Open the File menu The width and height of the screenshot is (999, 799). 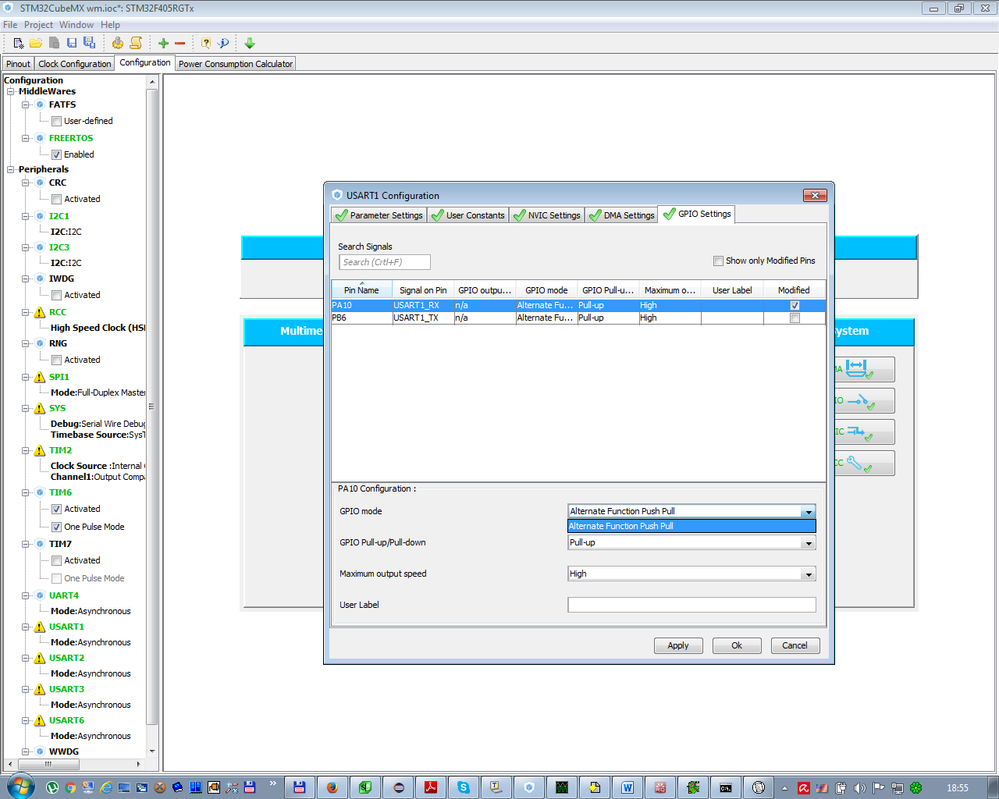click(10, 25)
